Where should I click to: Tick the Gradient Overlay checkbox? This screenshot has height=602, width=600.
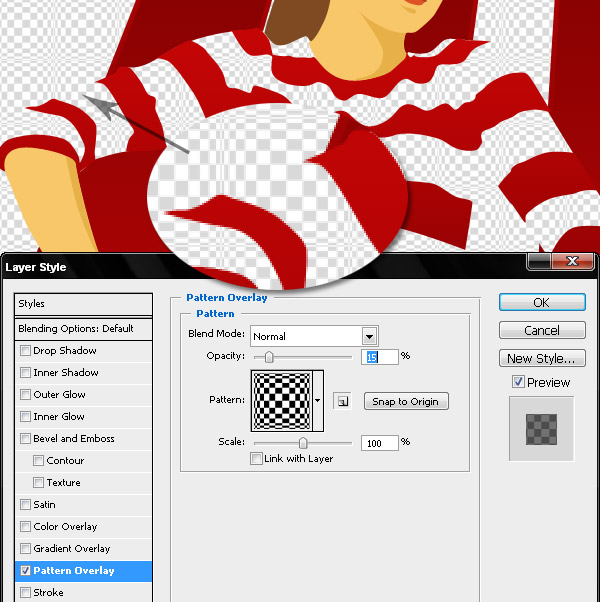(25, 548)
